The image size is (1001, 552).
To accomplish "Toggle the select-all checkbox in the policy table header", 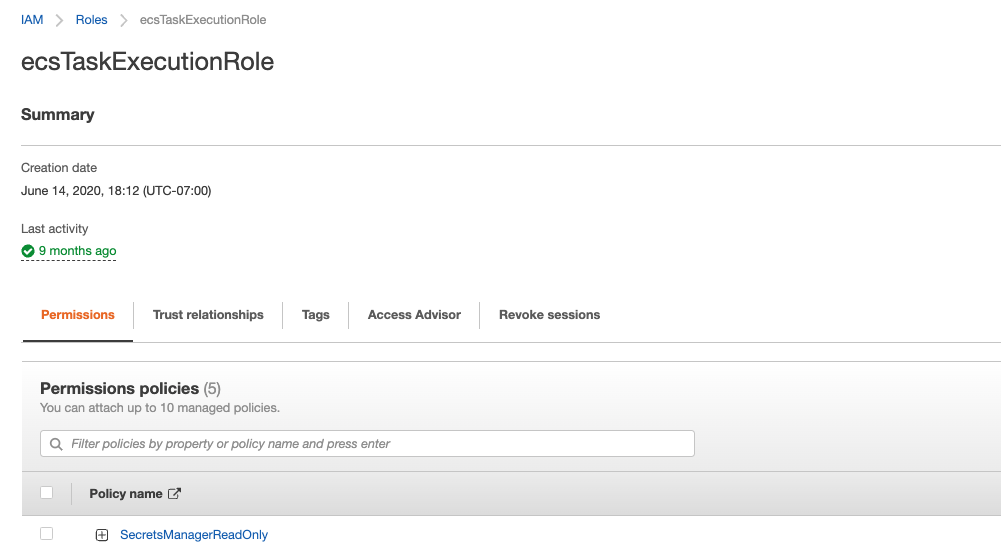I will click(47, 493).
